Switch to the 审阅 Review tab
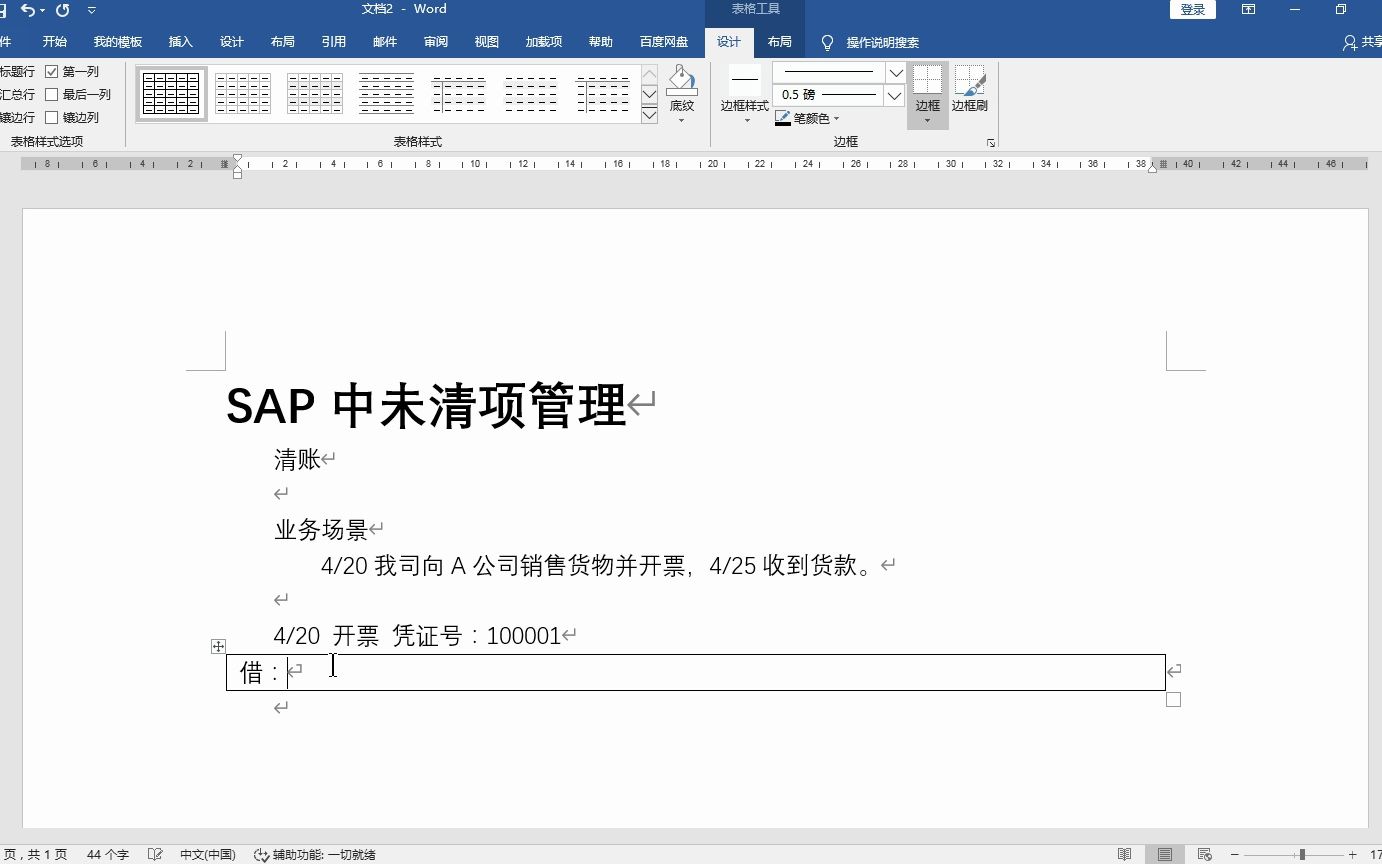Image resolution: width=1382 pixels, height=864 pixels. point(436,42)
